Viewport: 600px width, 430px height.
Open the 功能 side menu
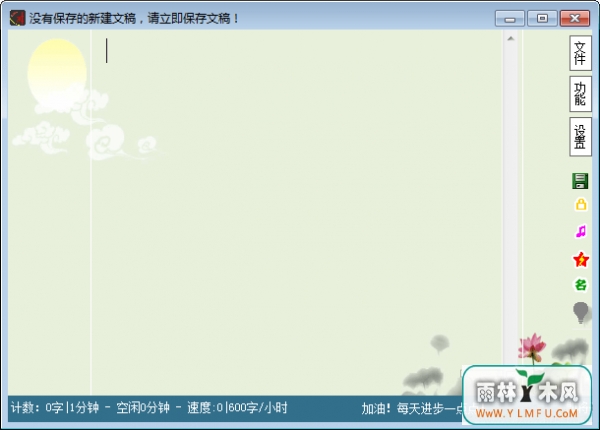580,94
